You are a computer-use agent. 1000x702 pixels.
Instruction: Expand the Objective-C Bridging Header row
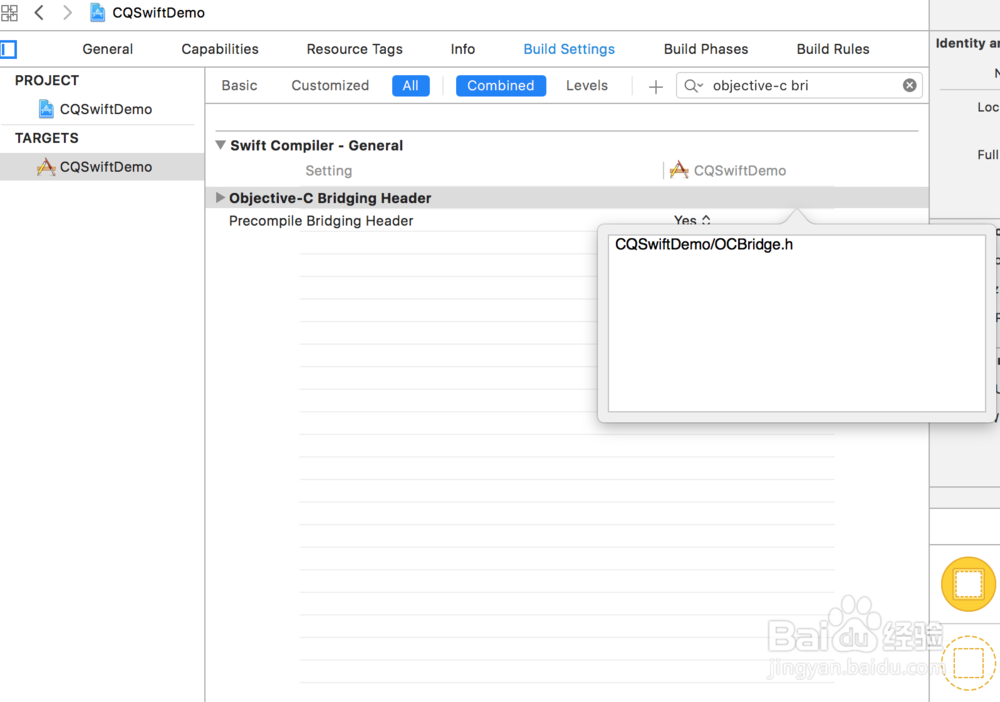pyautogui.click(x=220, y=198)
